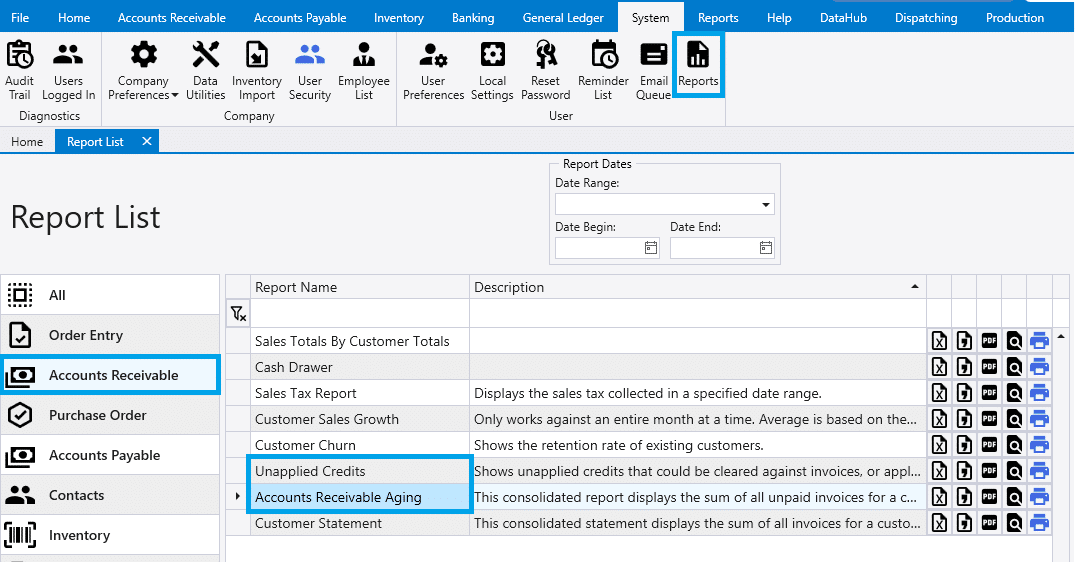Image resolution: width=1075 pixels, height=563 pixels.
Task: Export Unapplied Credits report as PDF
Action: coord(989,471)
